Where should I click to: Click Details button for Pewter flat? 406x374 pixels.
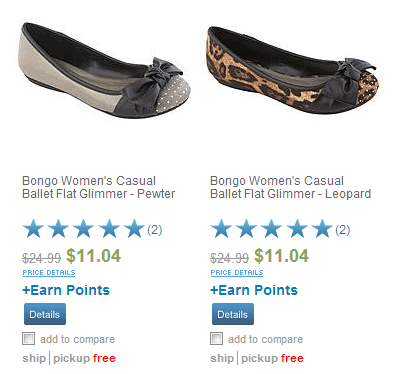[x=45, y=314]
